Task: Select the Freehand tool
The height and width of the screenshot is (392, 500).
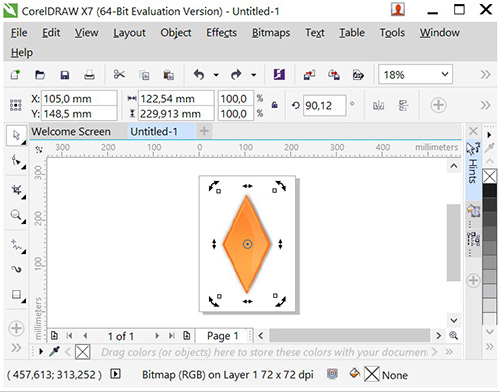Action: tap(16, 245)
